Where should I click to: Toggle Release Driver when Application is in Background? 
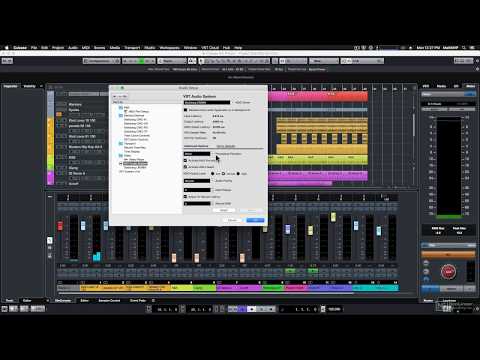186,110
